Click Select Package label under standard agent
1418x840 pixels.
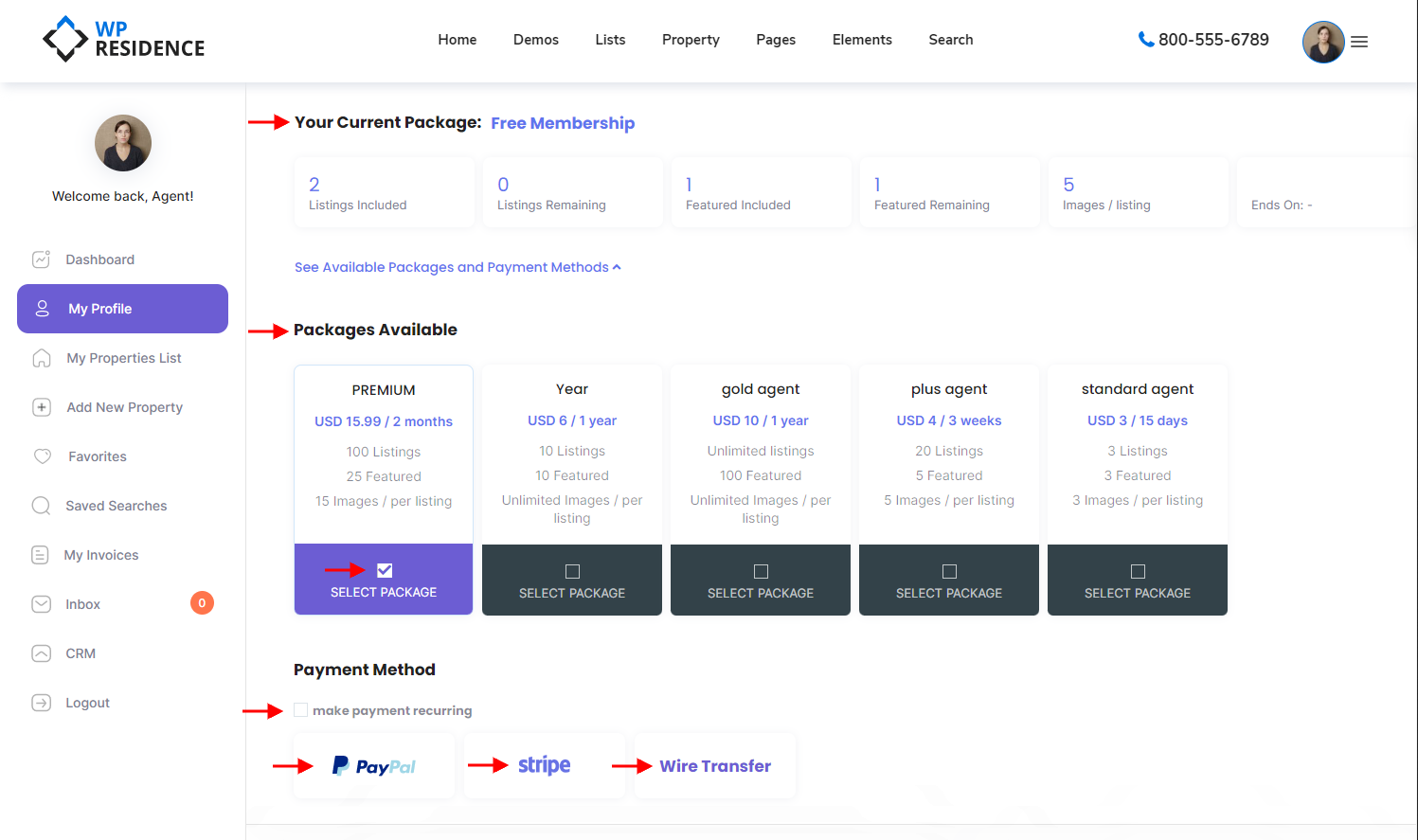click(x=1138, y=593)
